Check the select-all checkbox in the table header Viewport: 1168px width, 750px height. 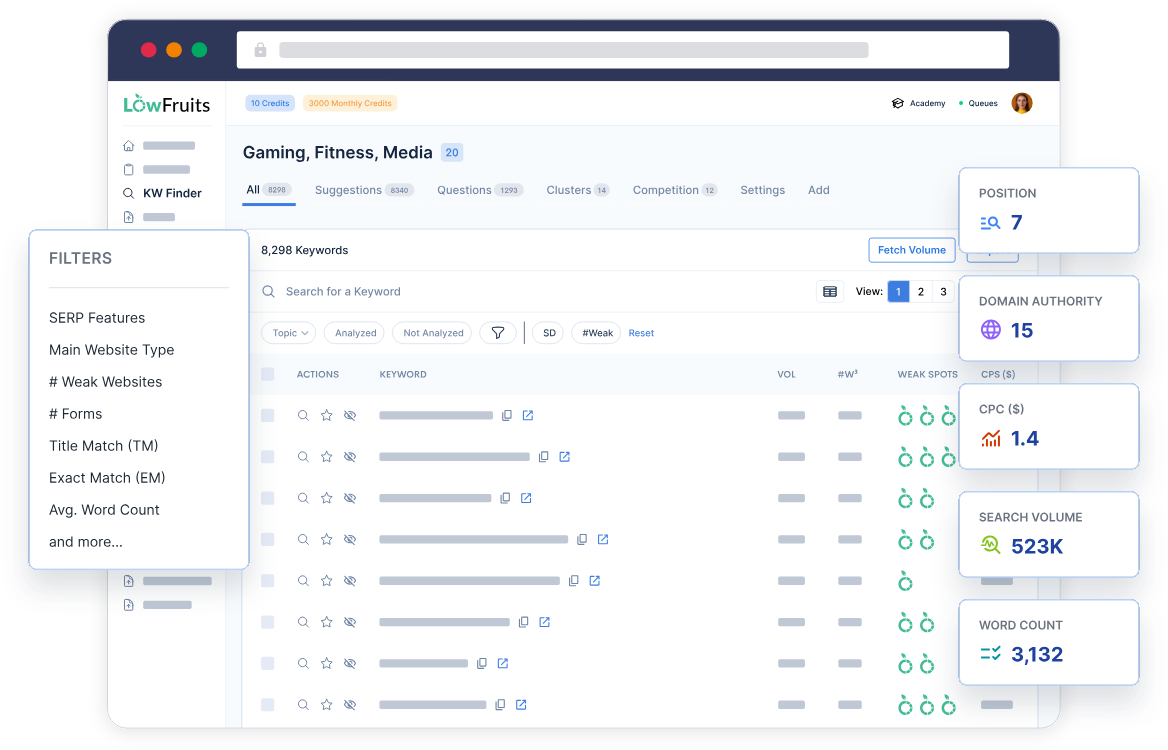point(267,373)
